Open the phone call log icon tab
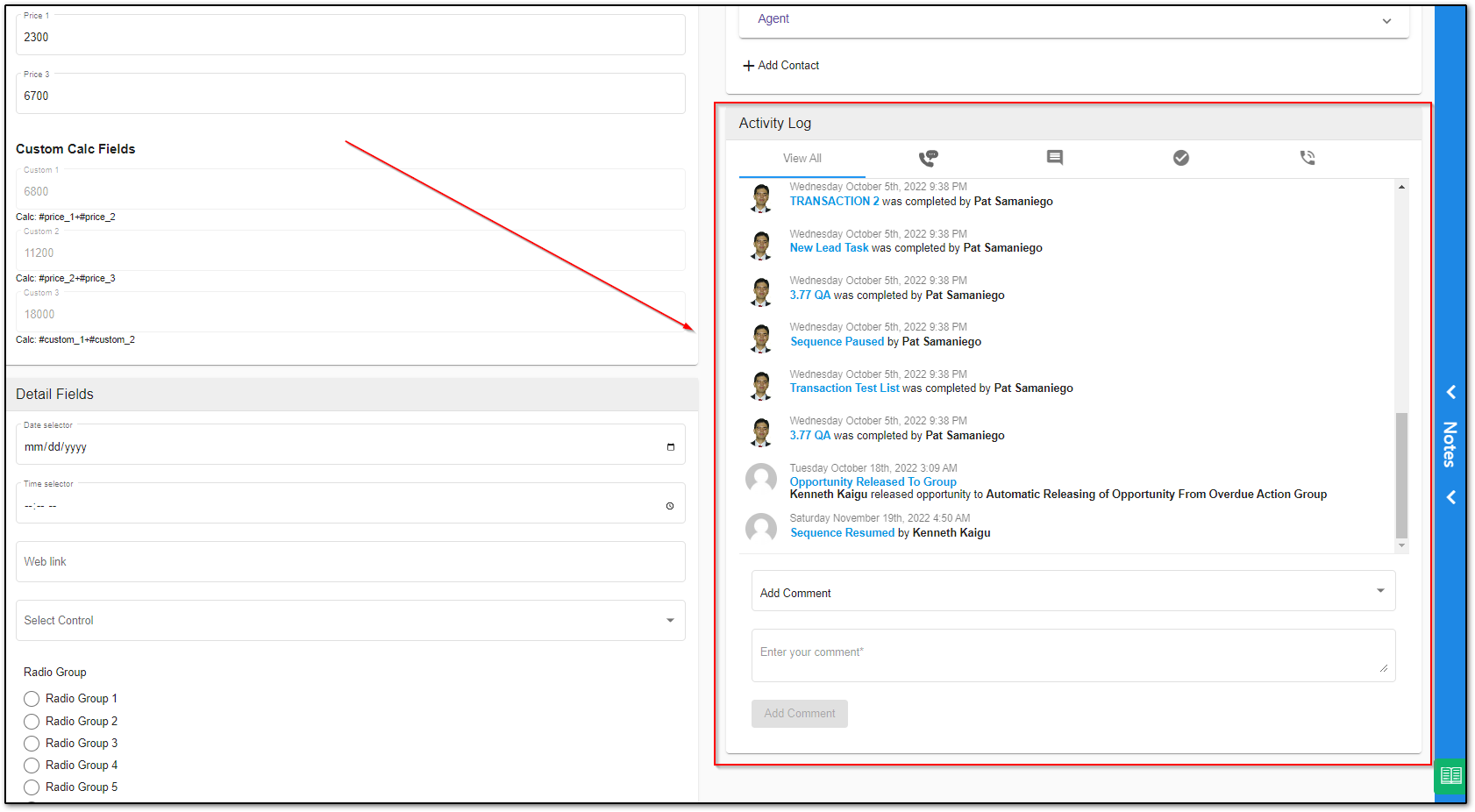This screenshot has height=812, width=1475. [1307, 158]
